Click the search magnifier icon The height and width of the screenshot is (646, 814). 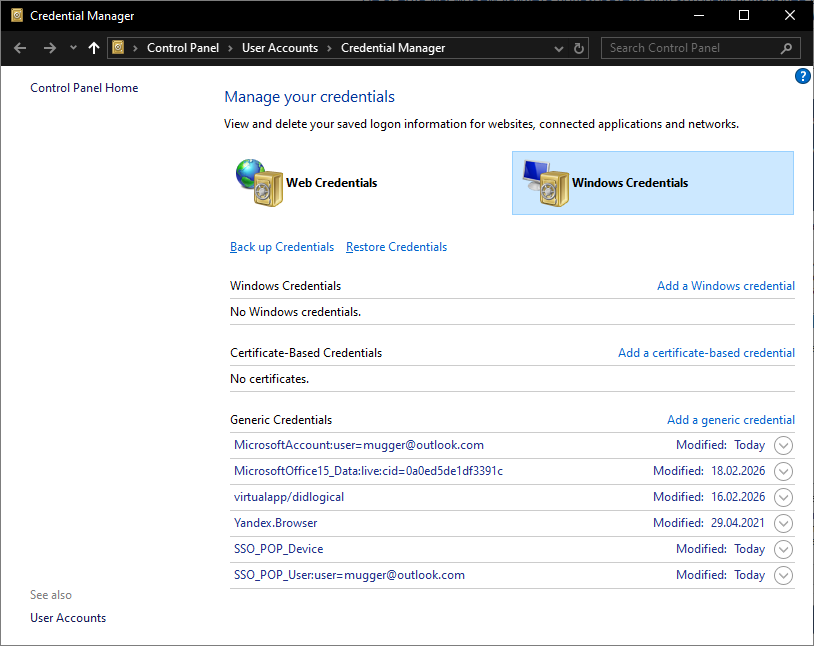click(x=788, y=47)
